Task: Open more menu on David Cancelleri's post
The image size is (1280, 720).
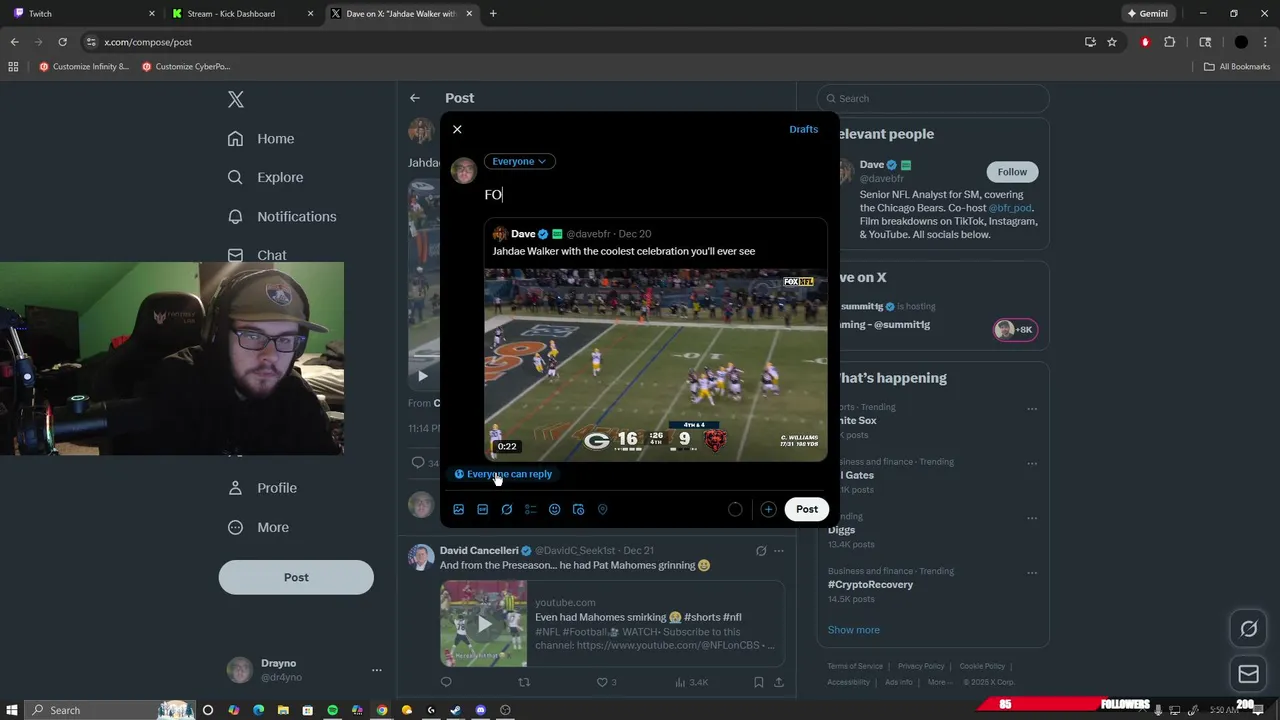Action: [779, 551]
